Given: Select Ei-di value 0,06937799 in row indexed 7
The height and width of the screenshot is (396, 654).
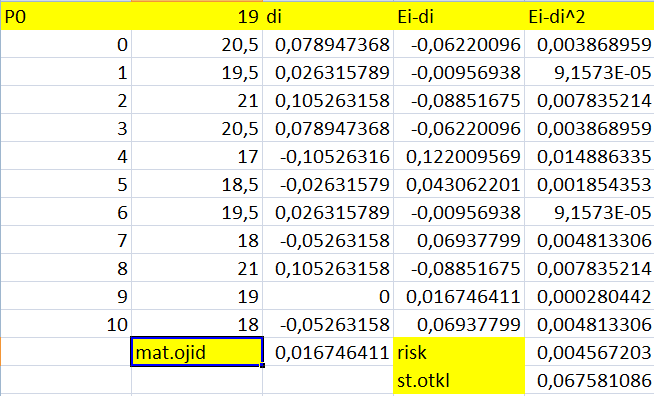Looking at the screenshot, I should tap(459, 240).
